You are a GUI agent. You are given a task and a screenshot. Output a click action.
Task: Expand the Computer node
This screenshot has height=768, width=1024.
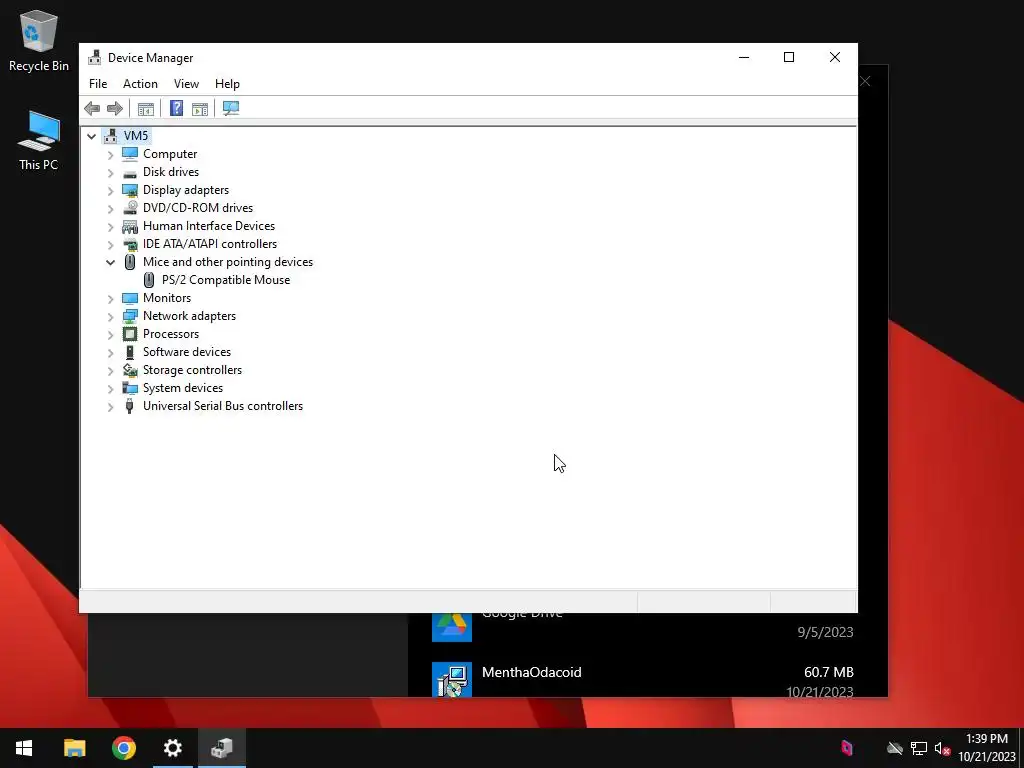pyautogui.click(x=110, y=155)
